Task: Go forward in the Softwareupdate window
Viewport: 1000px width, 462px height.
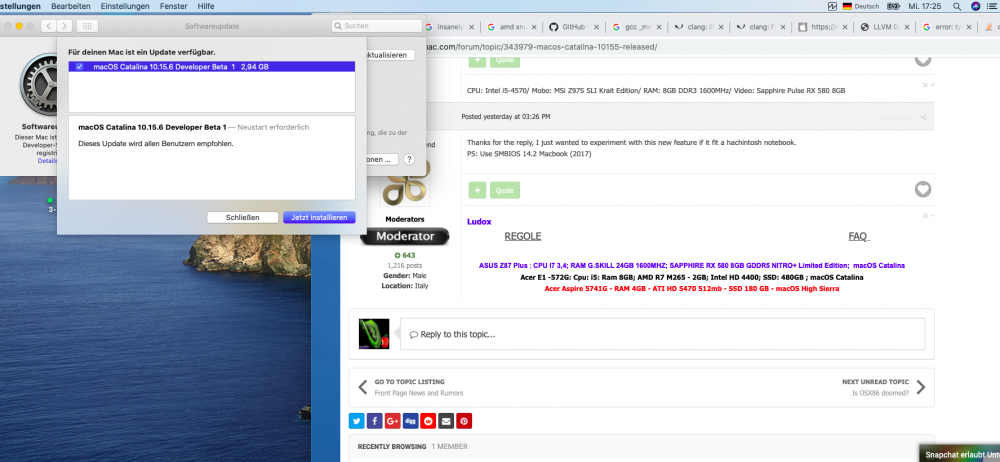Action: tap(64, 26)
